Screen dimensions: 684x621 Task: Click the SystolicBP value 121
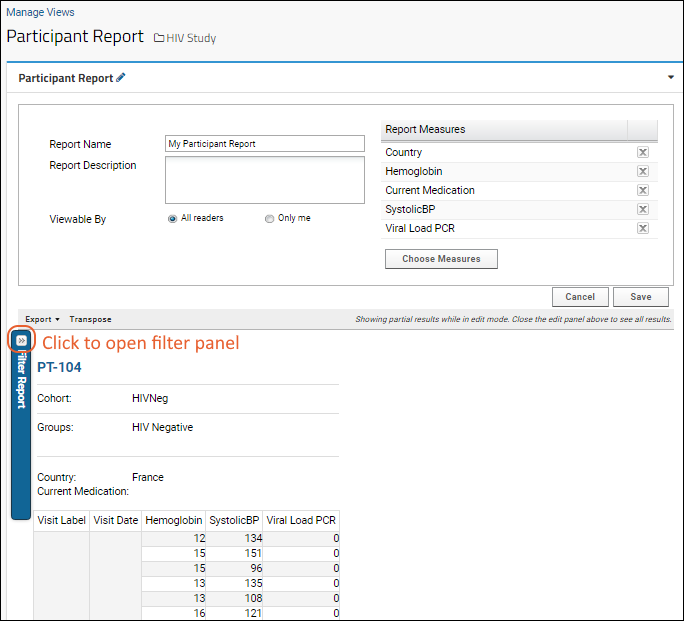point(253,613)
